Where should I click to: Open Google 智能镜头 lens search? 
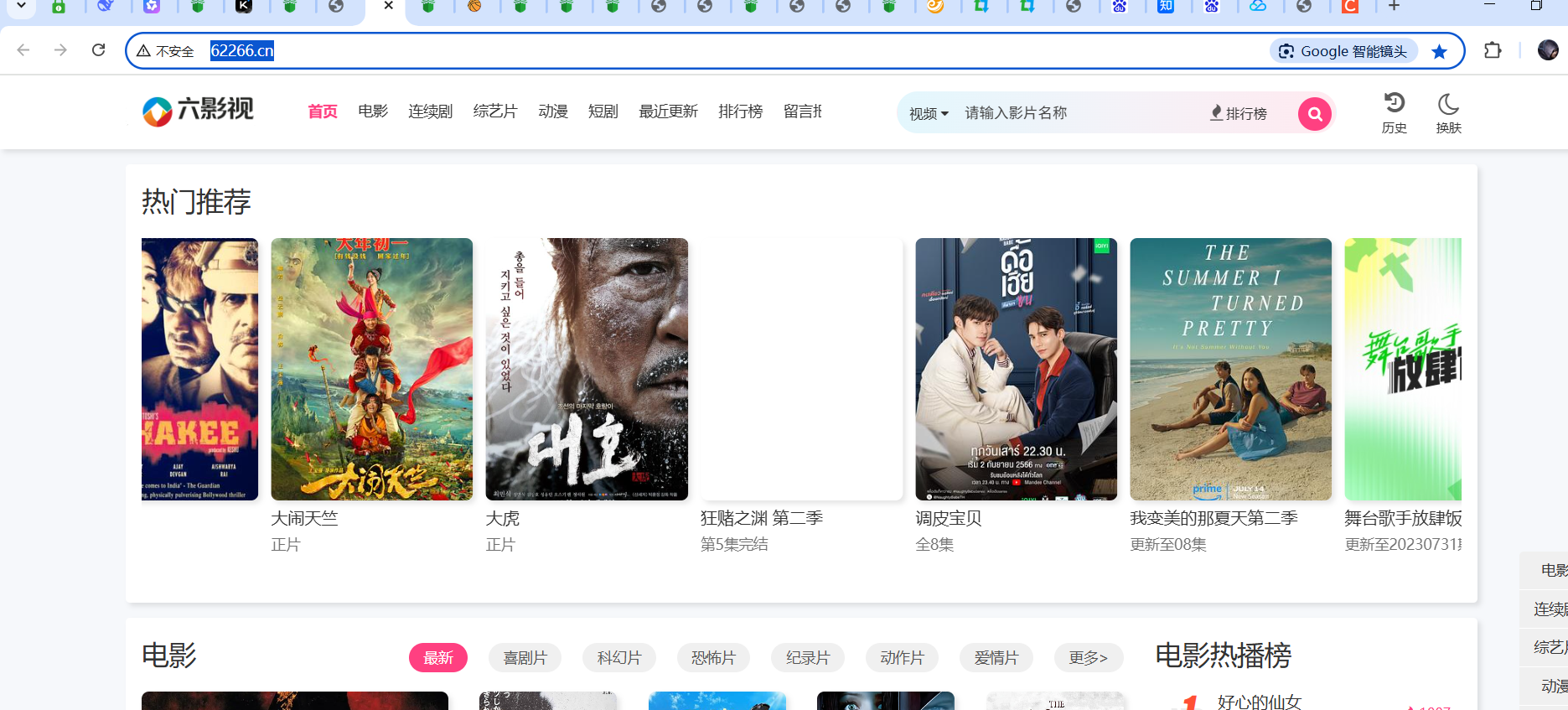pyautogui.click(x=1343, y=51)
